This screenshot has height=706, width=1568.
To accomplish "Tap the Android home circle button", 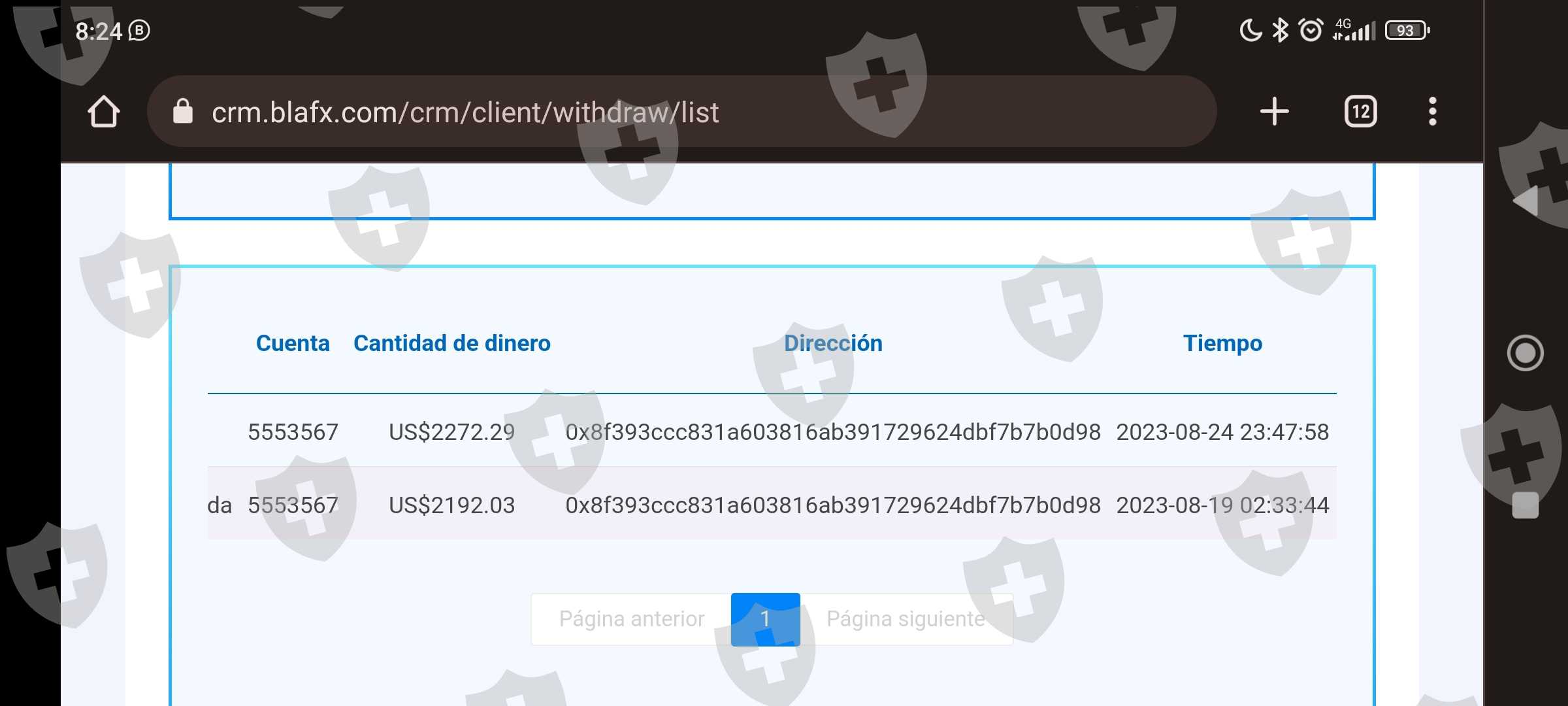I will [1526, 353].
